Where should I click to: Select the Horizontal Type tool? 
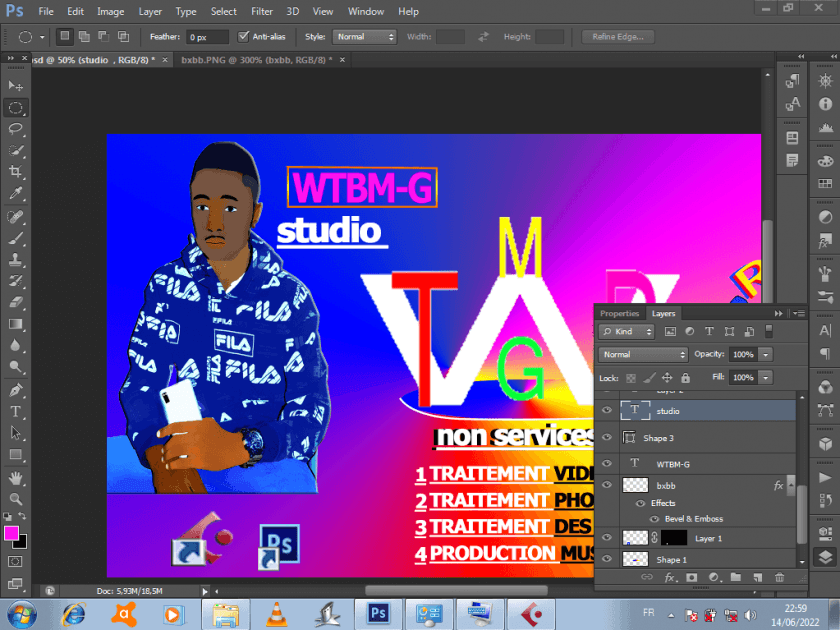[x=16, y=411]
